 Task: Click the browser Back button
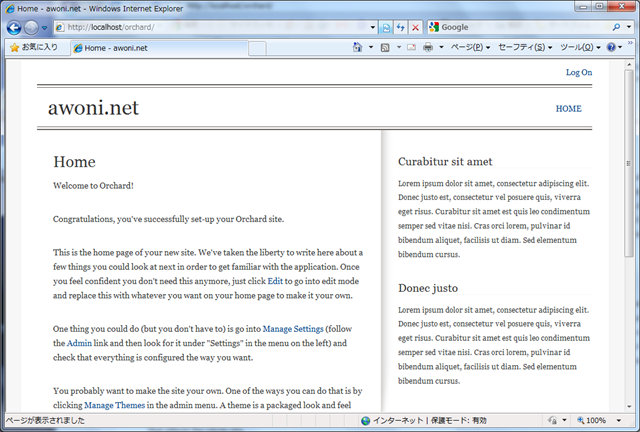click(13, 28)
